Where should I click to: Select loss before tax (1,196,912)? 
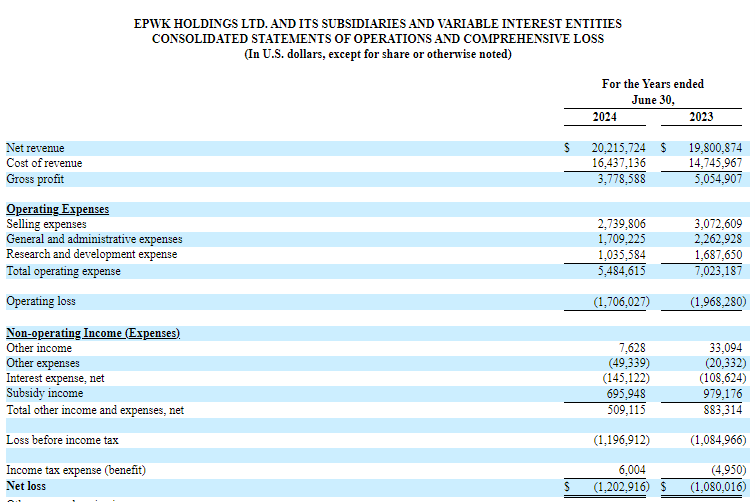coord(621,440)
